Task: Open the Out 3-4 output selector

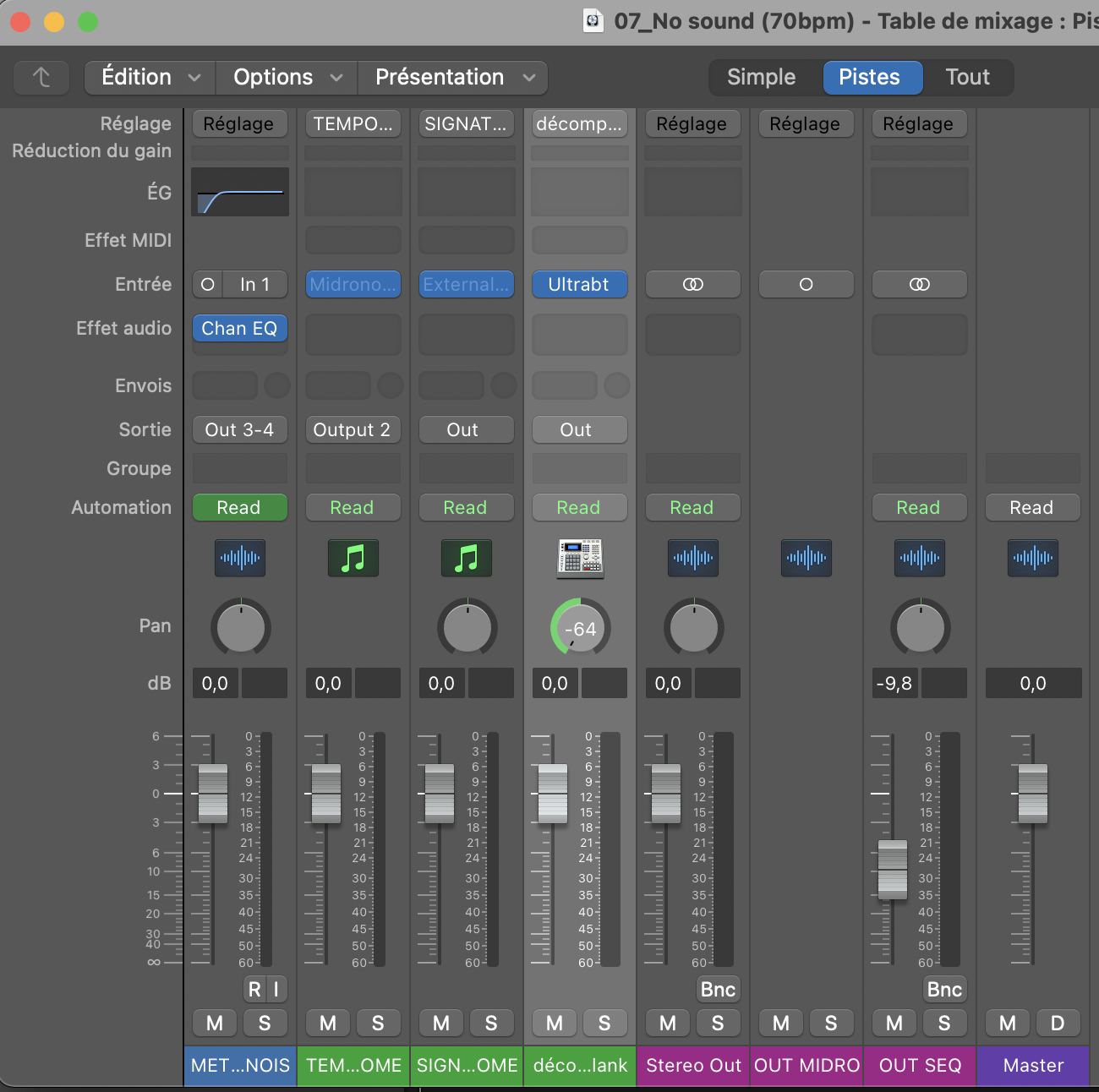Action: pyautogui.click(x=239, y=430)
